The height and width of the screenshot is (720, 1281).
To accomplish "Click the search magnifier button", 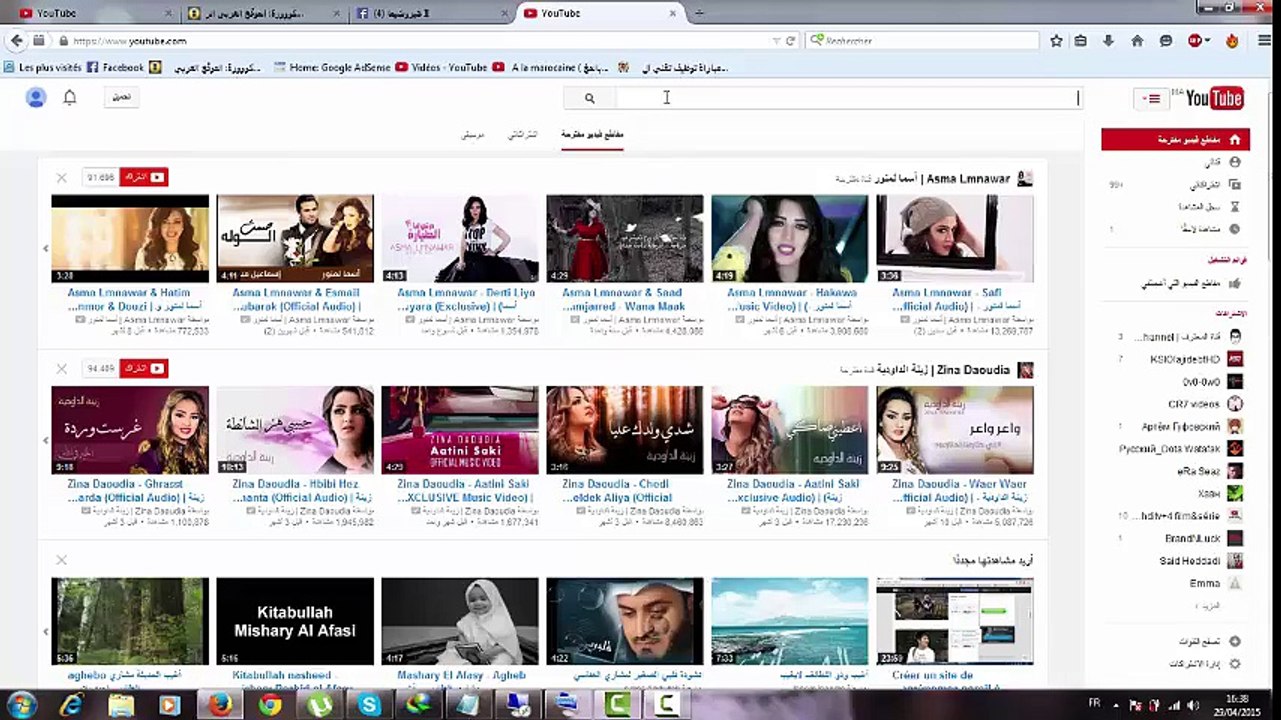I will [x=589, y=98].
